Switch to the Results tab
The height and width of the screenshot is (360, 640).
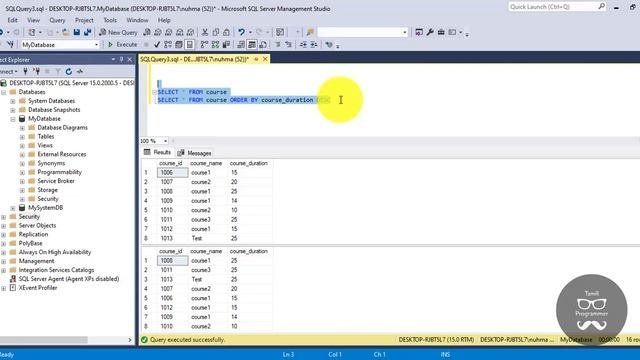point(158,152)
